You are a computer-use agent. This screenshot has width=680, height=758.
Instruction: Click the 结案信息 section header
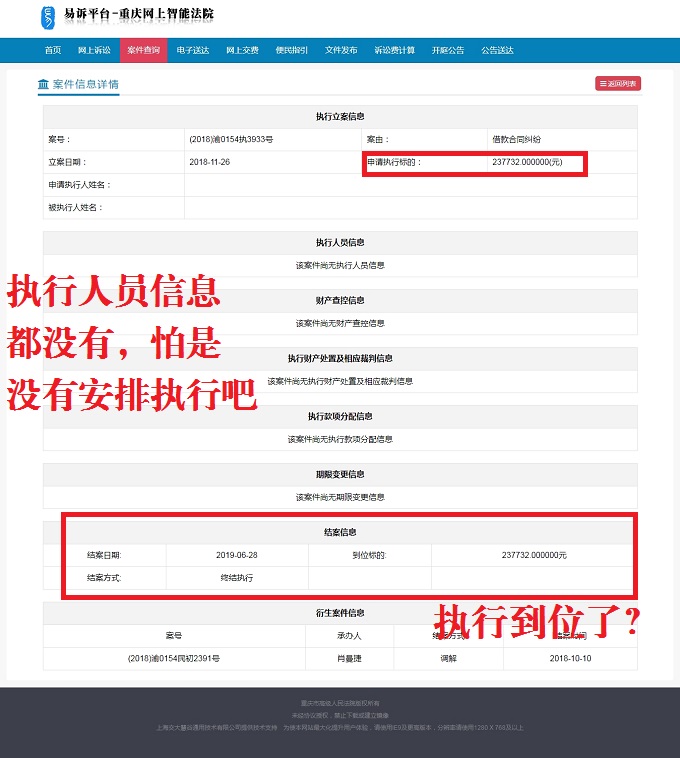[340, 532]
